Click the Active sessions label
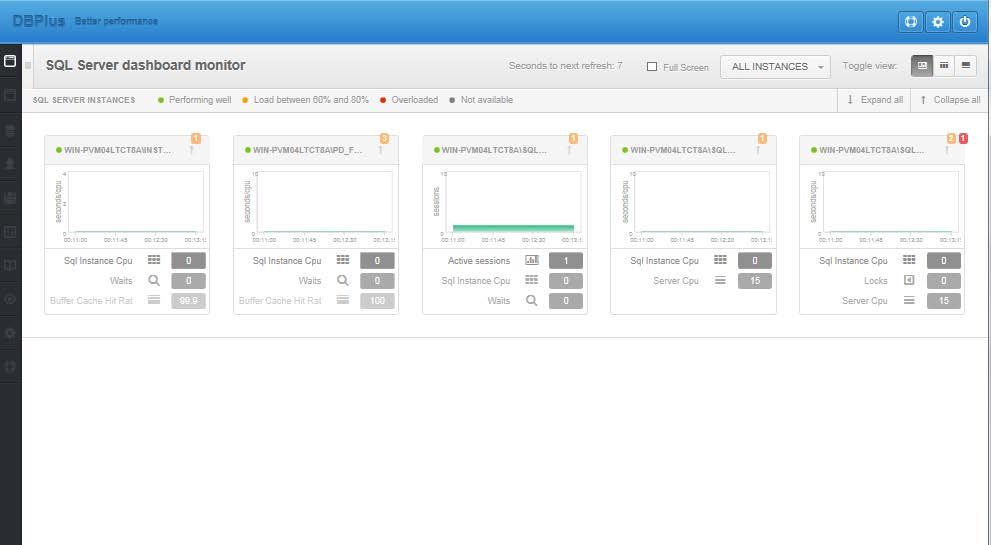991x545 pixels. coord(478,260)
